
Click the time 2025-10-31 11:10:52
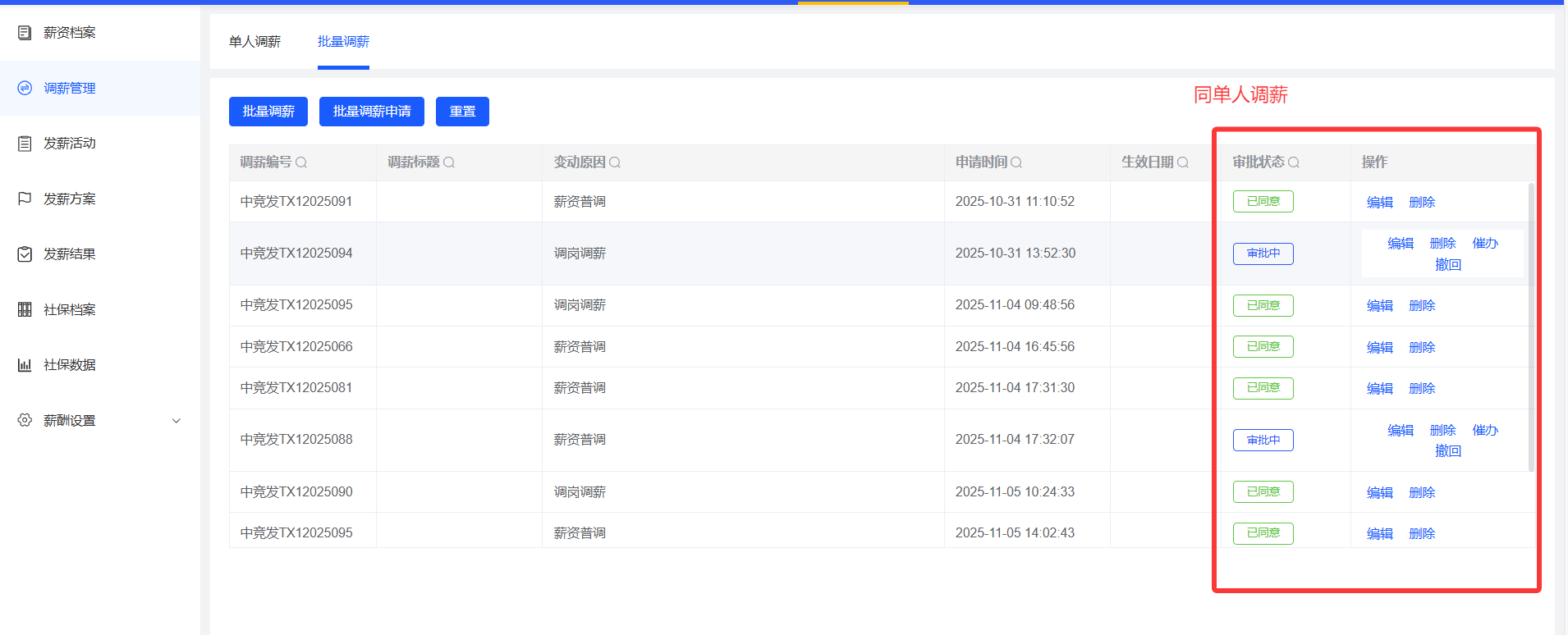[x=1015, y=202]
